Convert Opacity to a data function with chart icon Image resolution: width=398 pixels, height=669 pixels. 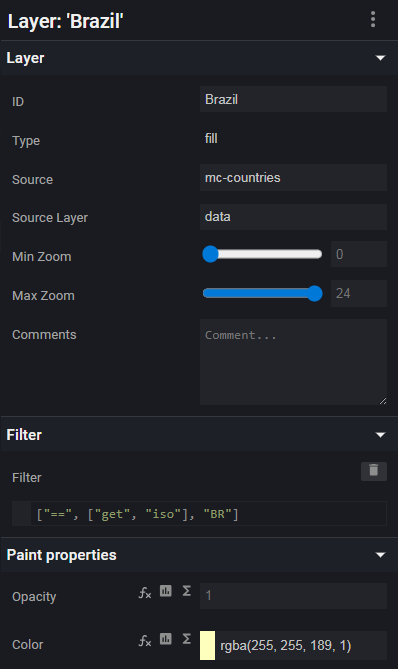[166, 591]
